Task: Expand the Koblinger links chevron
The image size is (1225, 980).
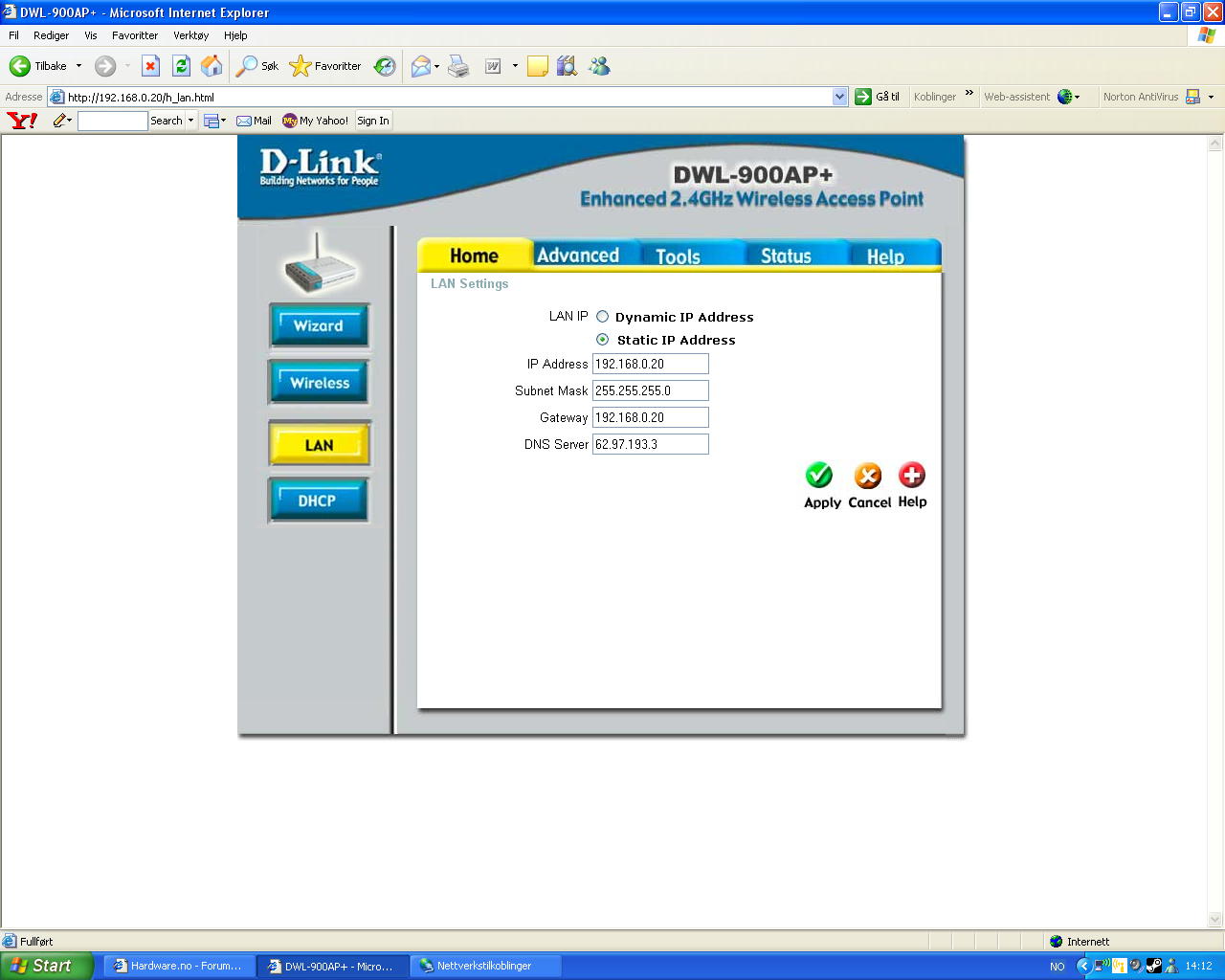Action: point(969,94)
